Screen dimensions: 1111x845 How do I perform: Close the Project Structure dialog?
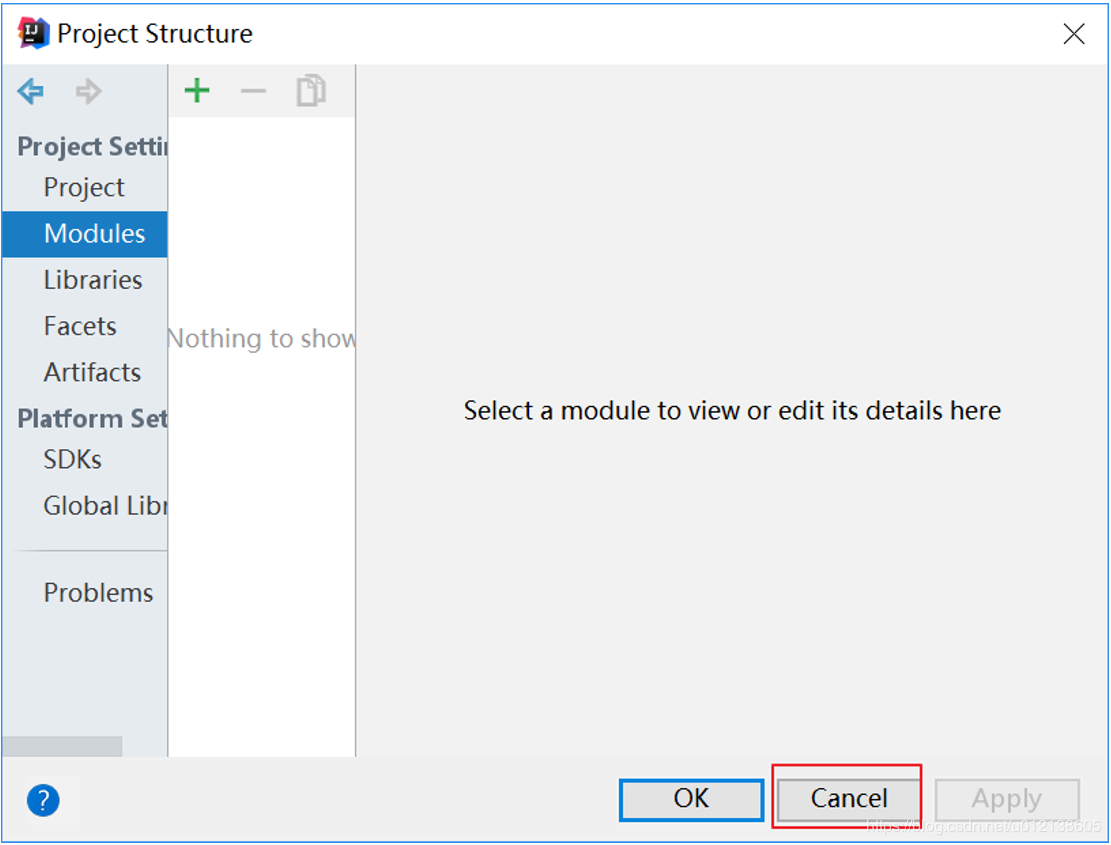pos(1074,33)
